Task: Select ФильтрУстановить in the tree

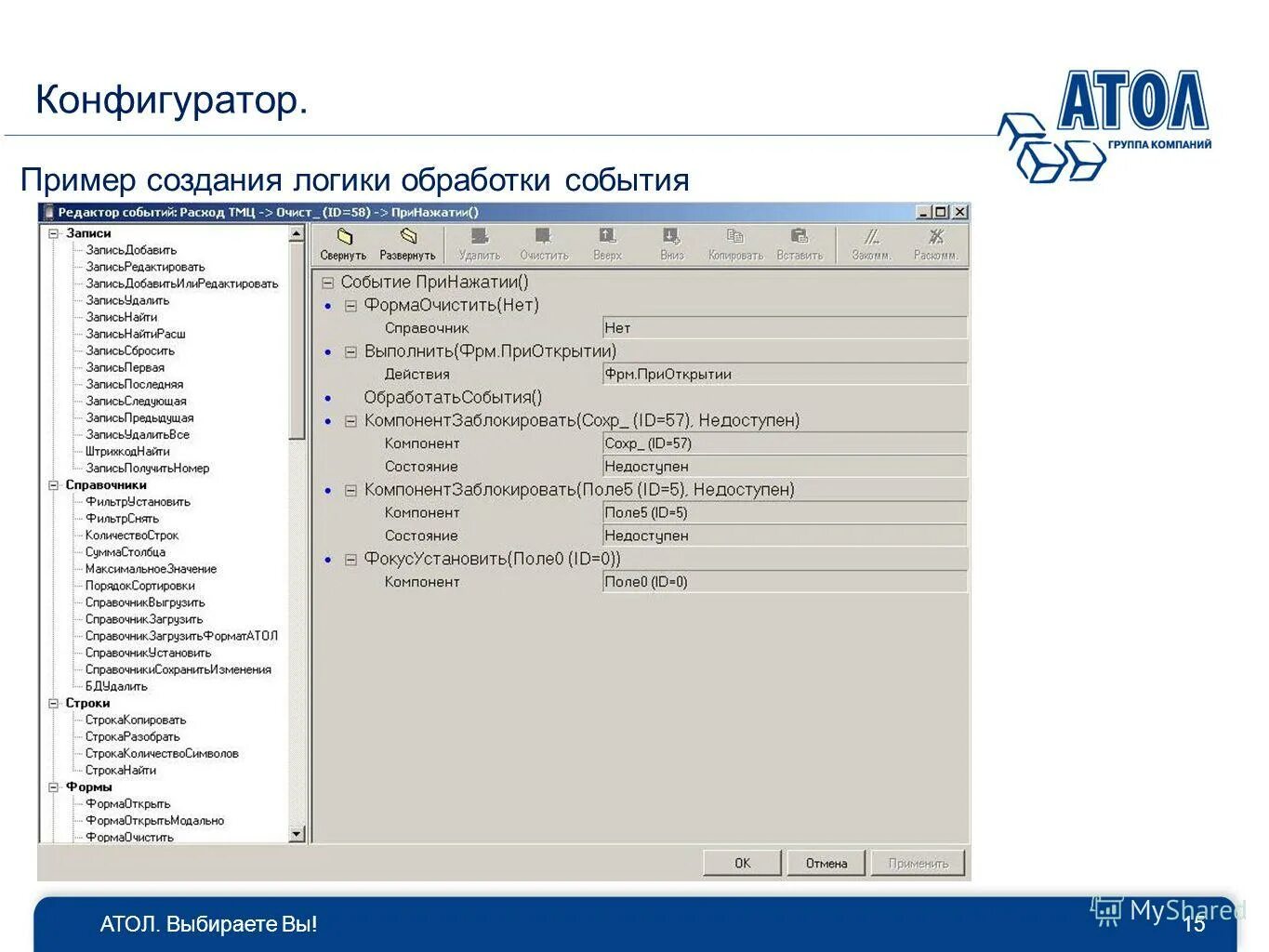Action: click(138, 502)
